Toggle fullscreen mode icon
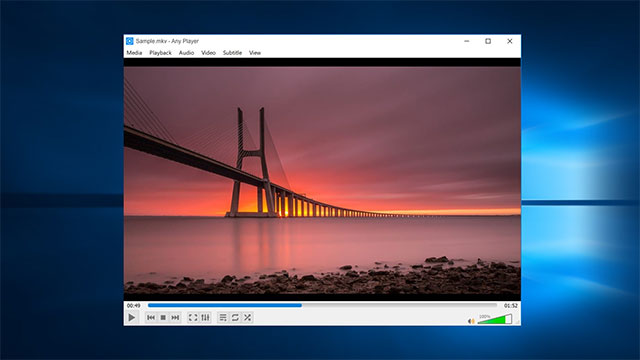The width and height of the screenshot is (640, 360). pyautogui.click(x=193, y=318)
